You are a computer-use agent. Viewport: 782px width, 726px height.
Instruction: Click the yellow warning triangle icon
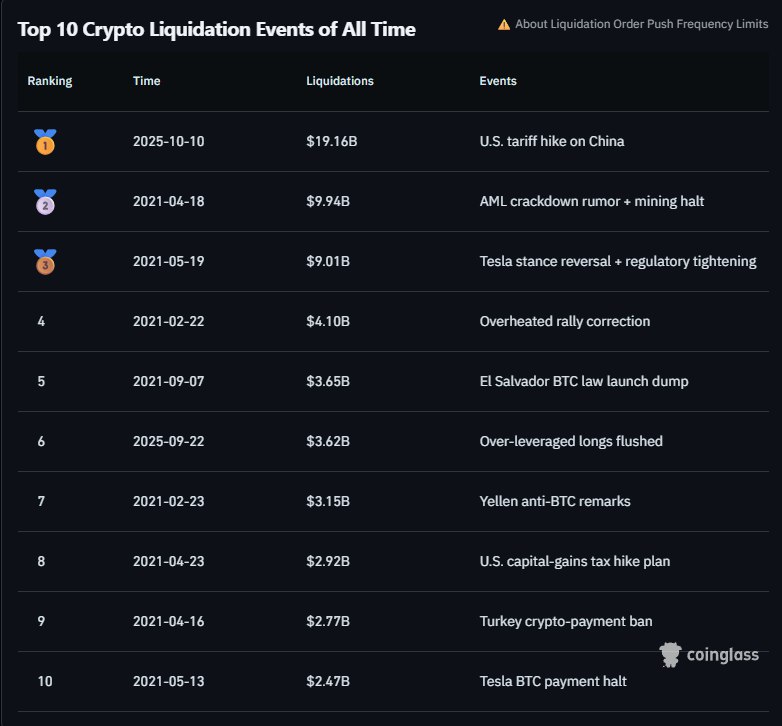[x=504, y=24]
